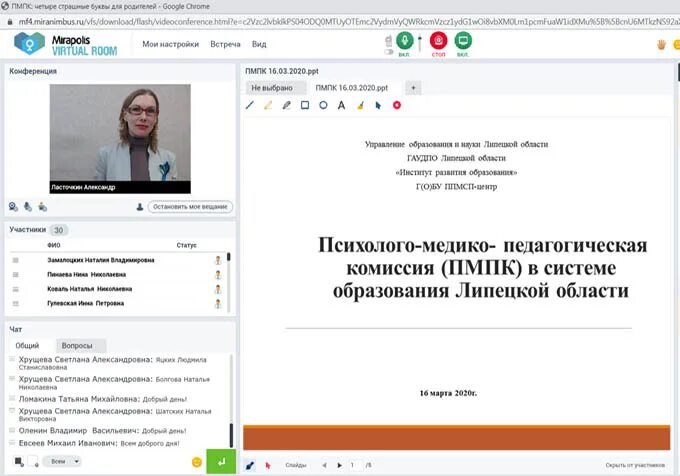Click the ФИО column header
The width and height of the screenshot is (680, 476).
pyautogui.click(x=54, y=245)
